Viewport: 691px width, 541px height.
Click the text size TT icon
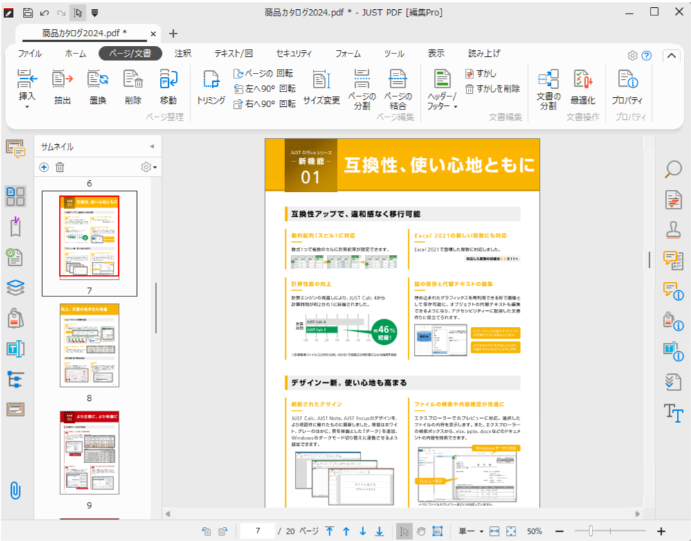tap(673, 413)
